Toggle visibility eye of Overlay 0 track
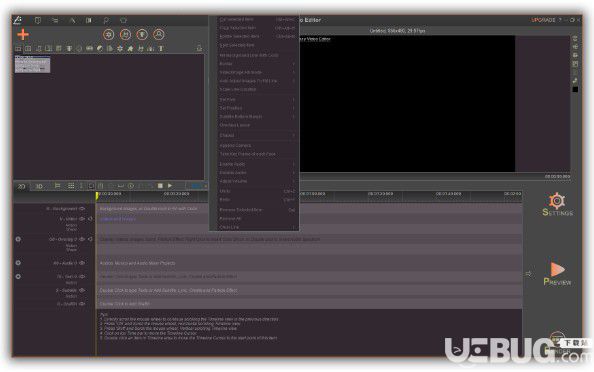 tap(82, 239)
